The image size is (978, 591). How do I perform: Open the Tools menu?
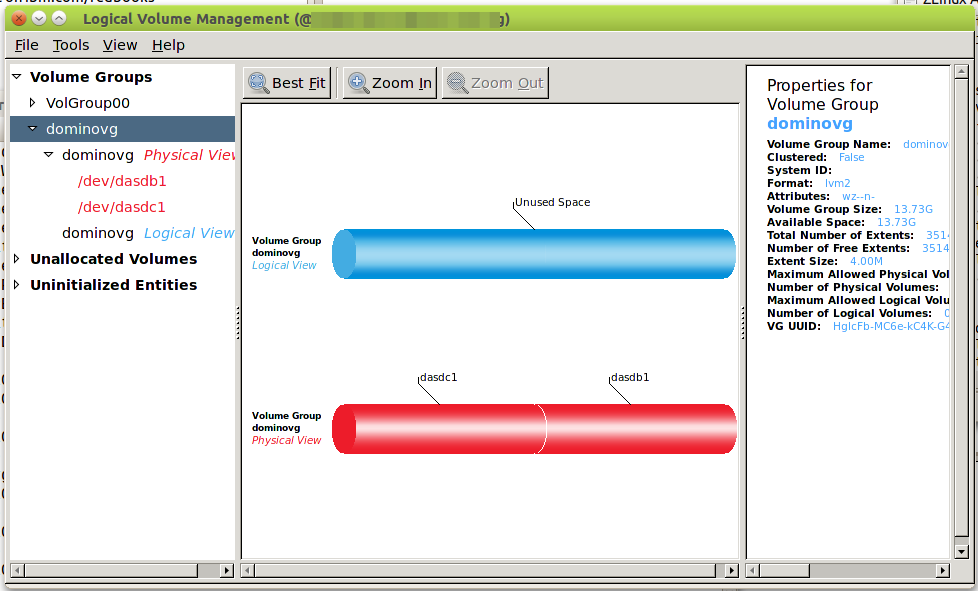pos(71,45)
